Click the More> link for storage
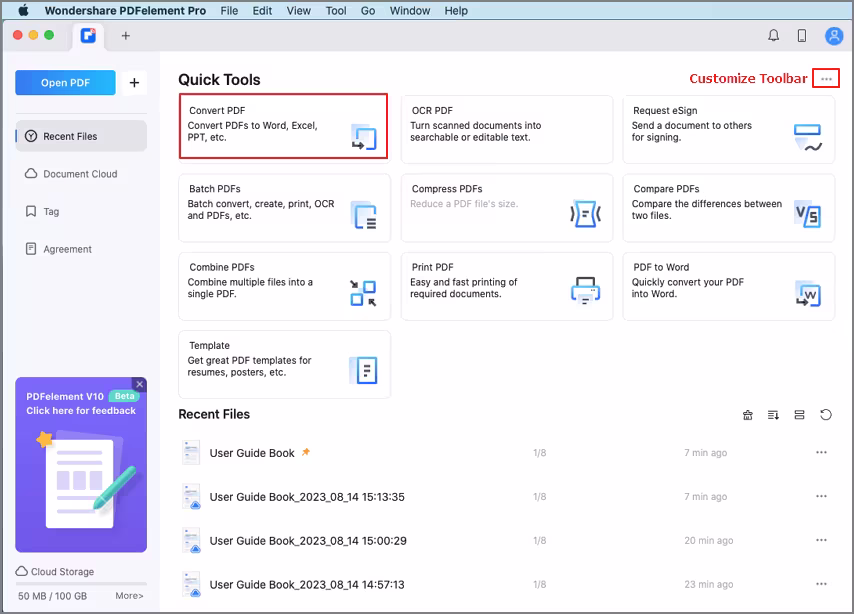This screenshot has height=614, width=854. point(129,596)
